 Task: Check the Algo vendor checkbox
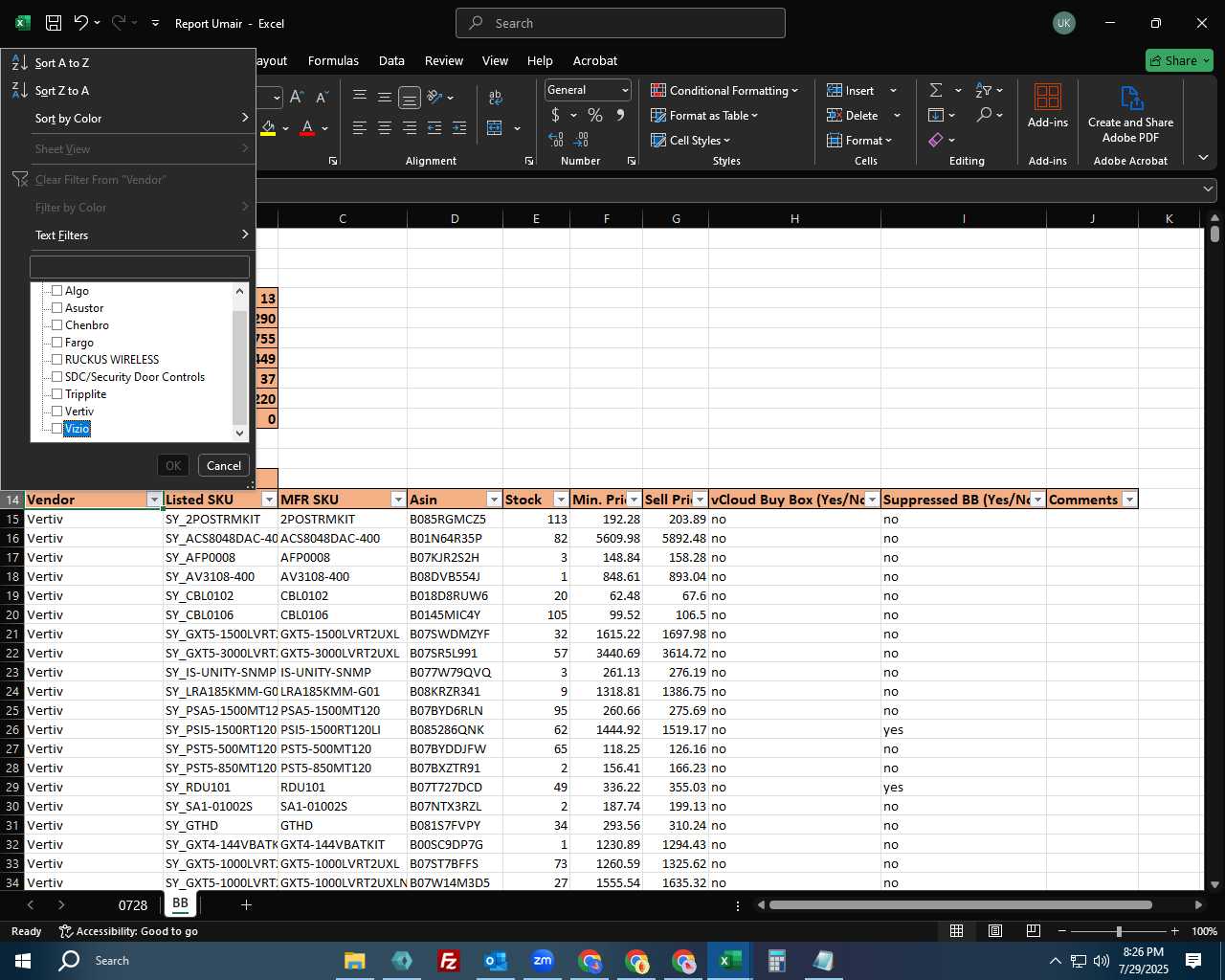tap(56, 290)
